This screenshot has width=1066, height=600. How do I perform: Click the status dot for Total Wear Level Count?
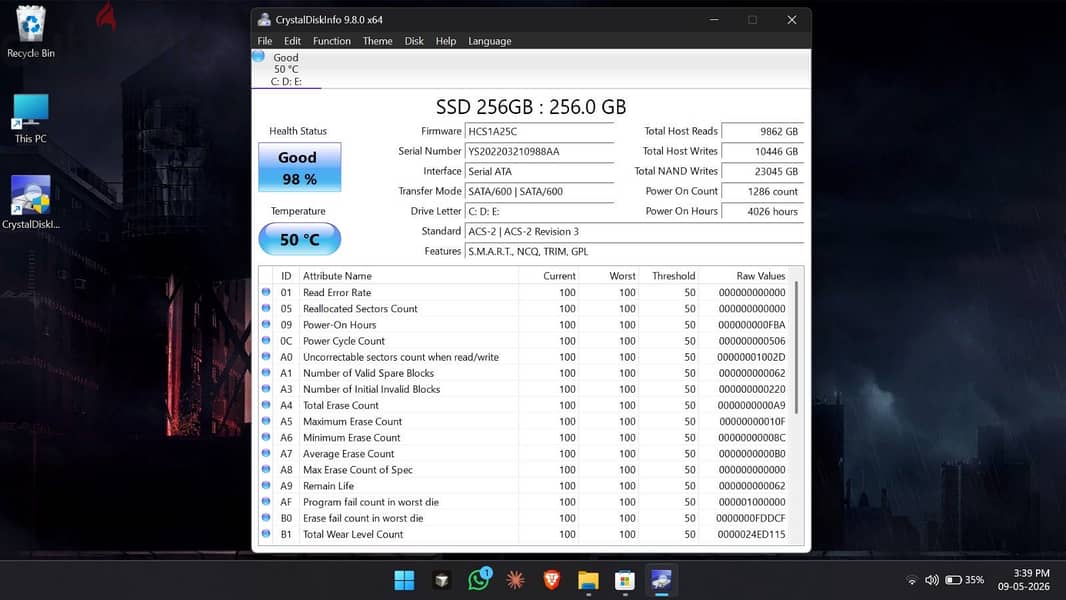click(x=266, y=534)
